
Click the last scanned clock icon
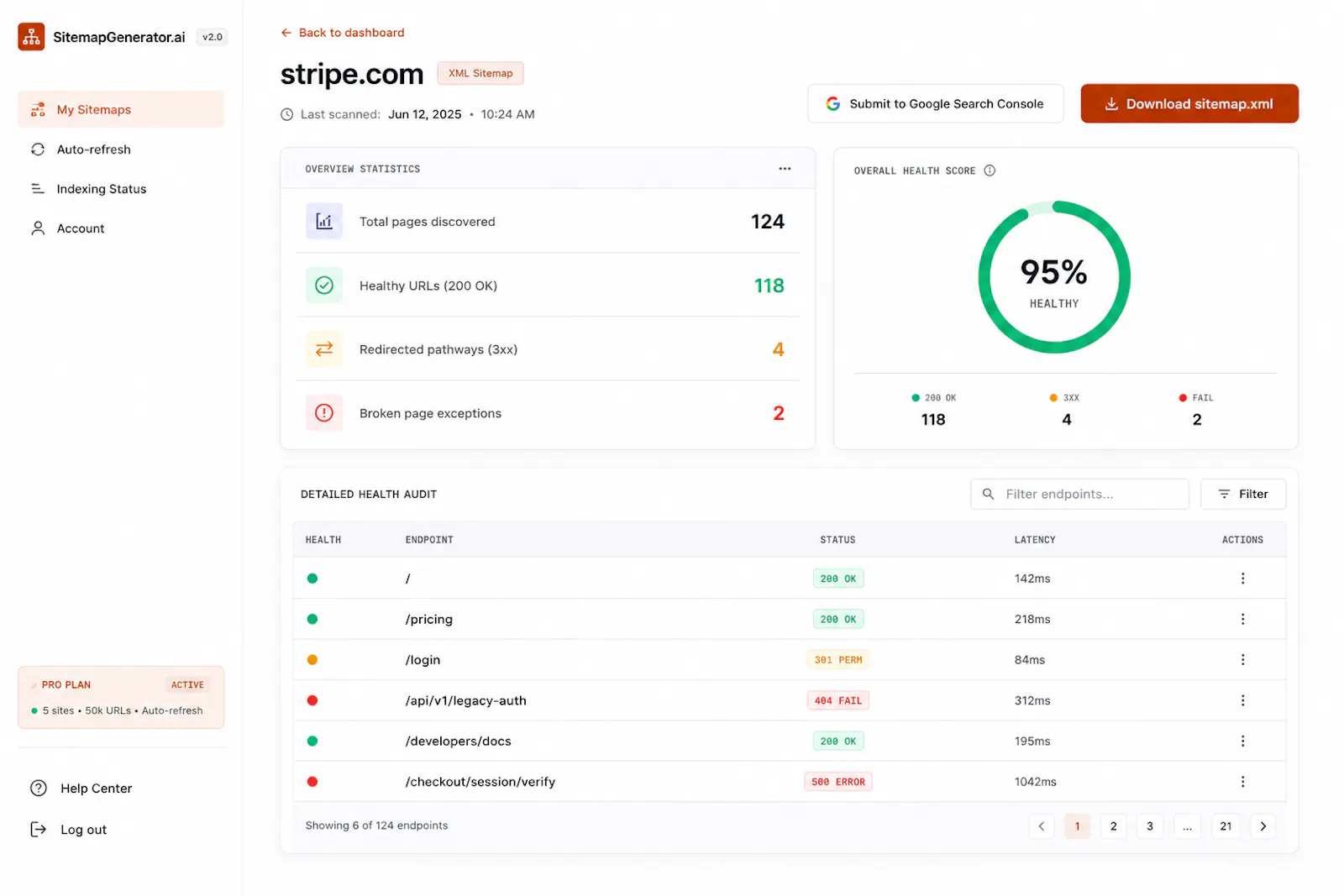[x=287, y=114]
